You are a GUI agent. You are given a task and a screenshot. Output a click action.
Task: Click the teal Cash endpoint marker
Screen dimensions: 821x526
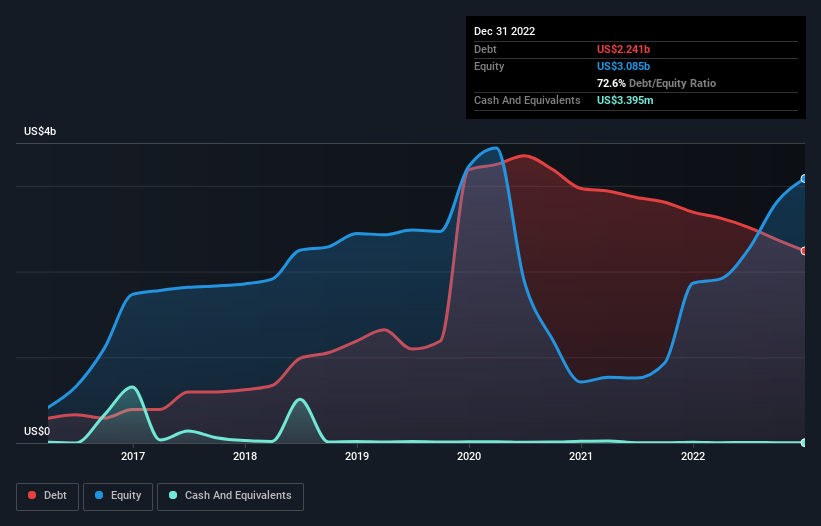coord(804,443)
